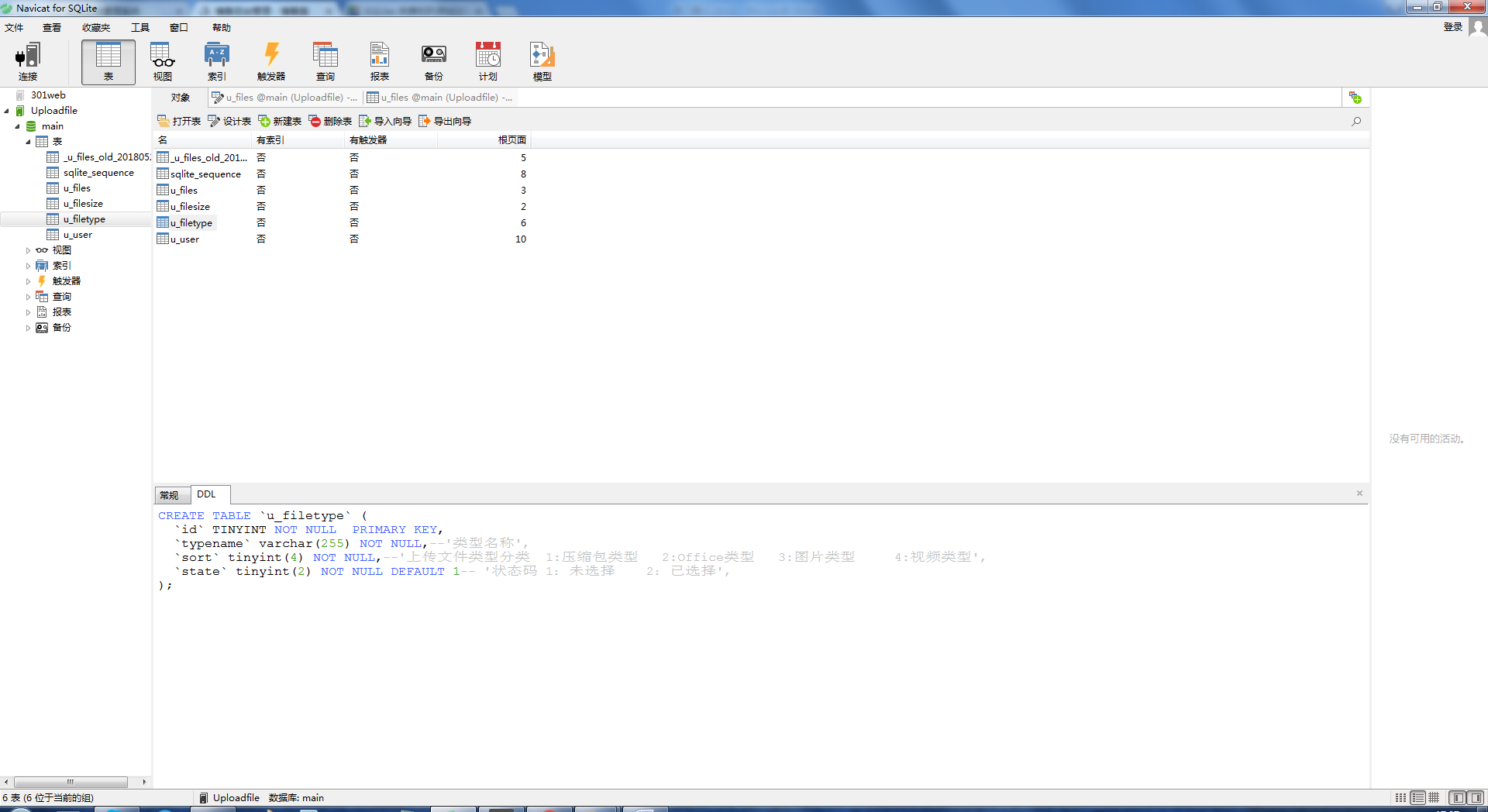Image resolution: width=1488 pixels, height=812 pixels.
Task: Open the Schedule (计划) toolbar icon
Action: 488,62
